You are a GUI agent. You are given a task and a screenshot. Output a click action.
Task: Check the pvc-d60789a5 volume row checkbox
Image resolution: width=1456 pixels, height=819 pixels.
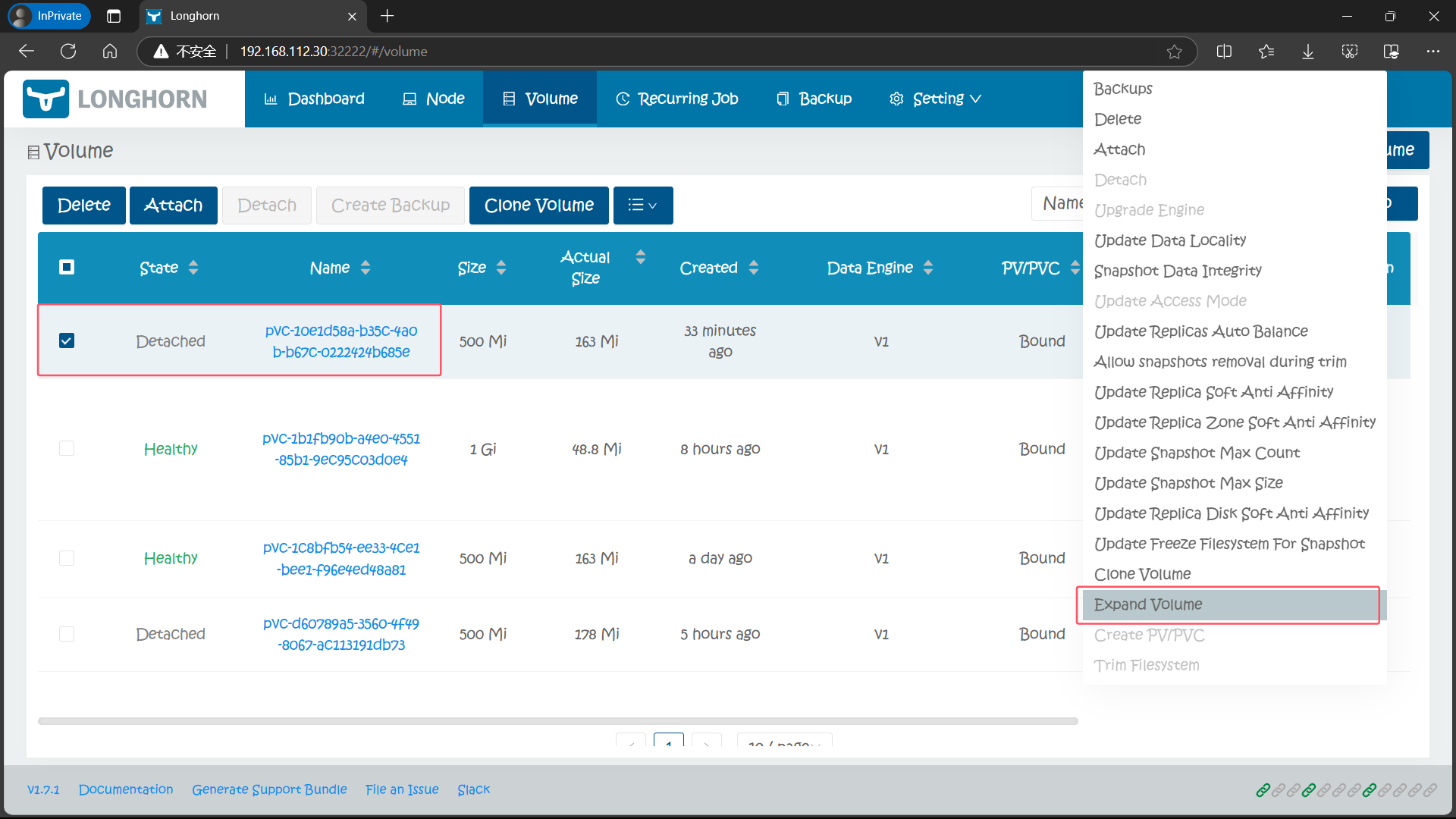pos(67,634)
